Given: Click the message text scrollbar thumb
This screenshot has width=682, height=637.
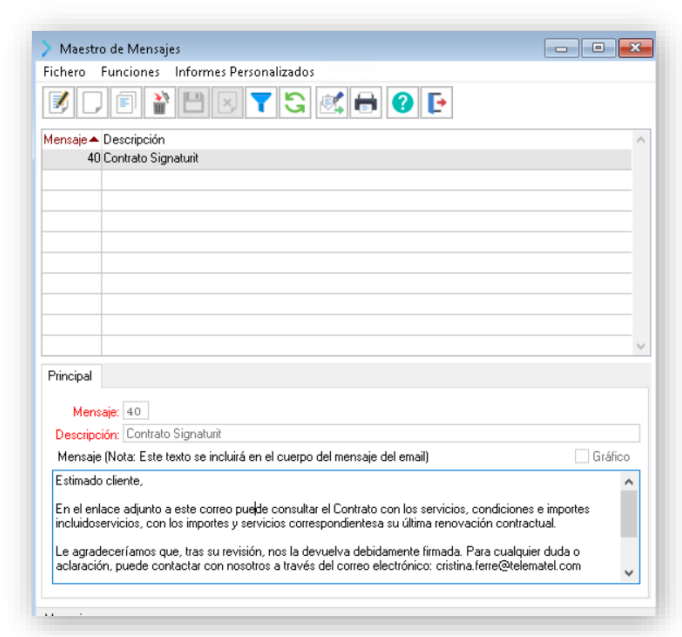Looking at the screenshot, I should coord(629,514).
